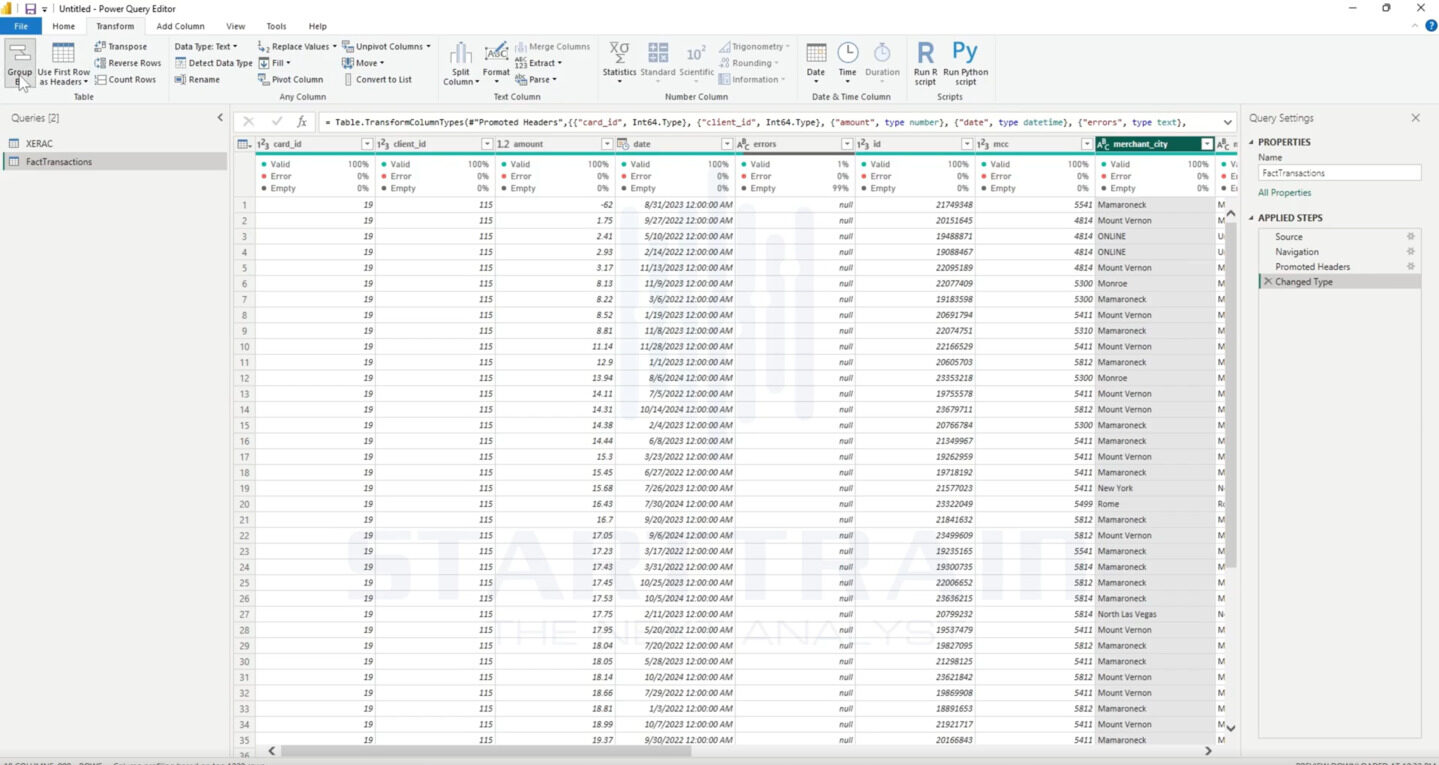
Task: Open the Split Column tool
Action: pos(460,64)
